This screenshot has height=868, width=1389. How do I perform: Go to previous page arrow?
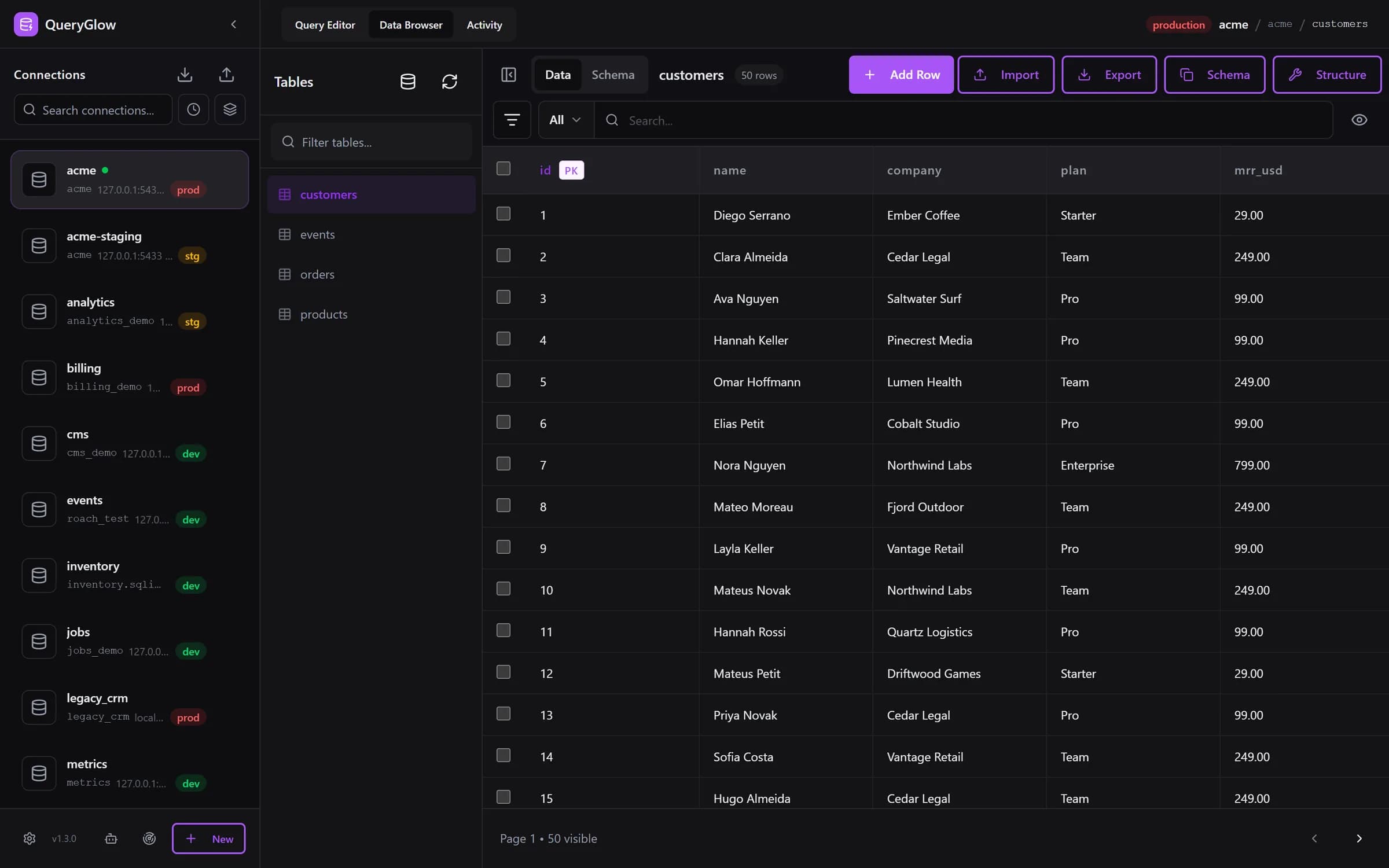tap(1314, 838)
